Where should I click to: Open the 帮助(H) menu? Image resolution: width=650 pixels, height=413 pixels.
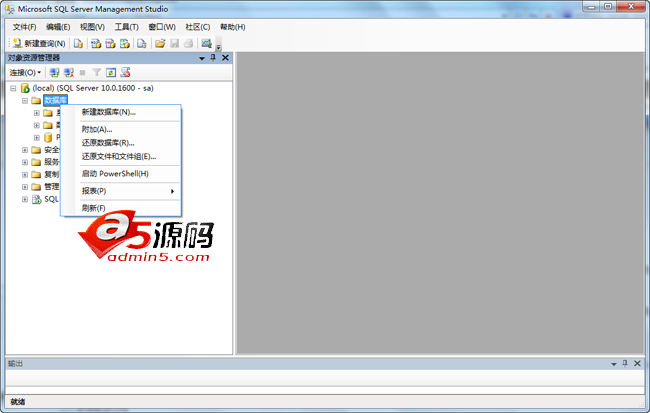(x=232, y=27)
